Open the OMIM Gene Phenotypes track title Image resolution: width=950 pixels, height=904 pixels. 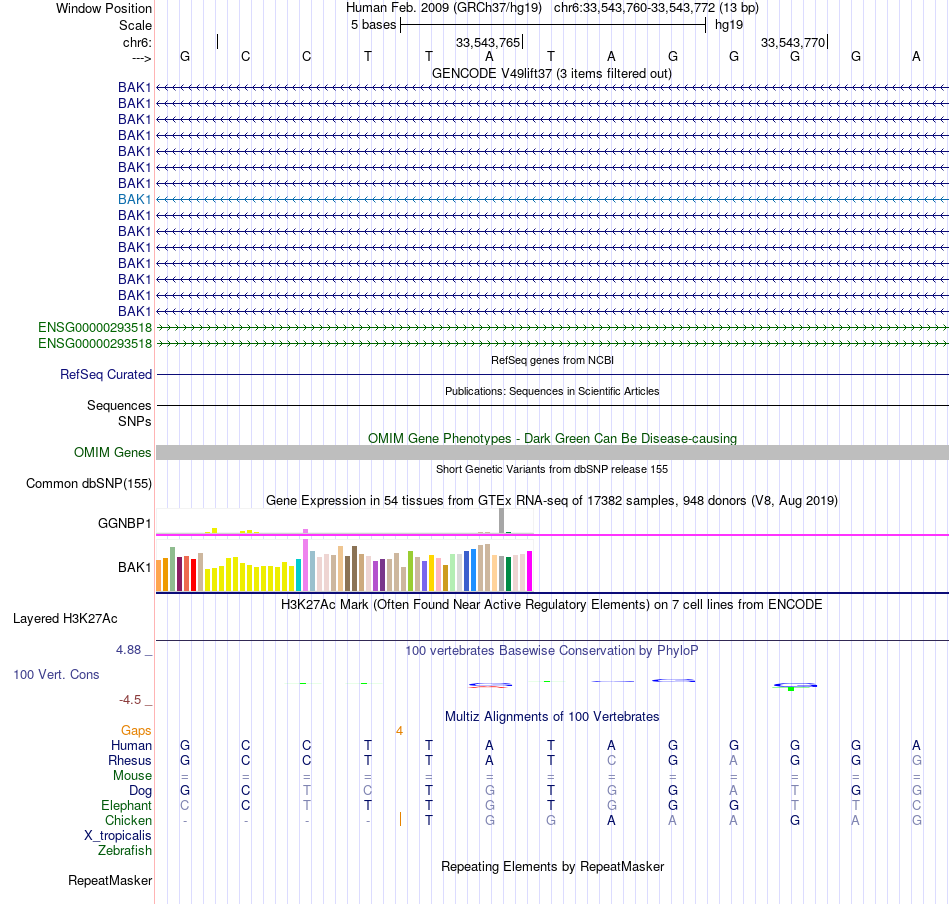point(552,438)
